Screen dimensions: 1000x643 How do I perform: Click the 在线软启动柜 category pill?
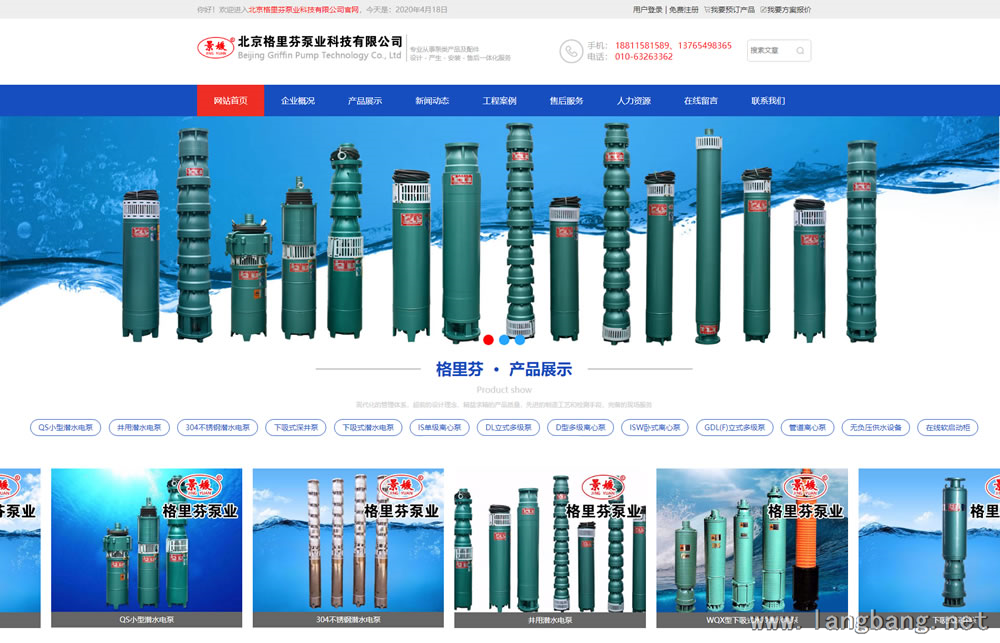click(x=948, y=427)
